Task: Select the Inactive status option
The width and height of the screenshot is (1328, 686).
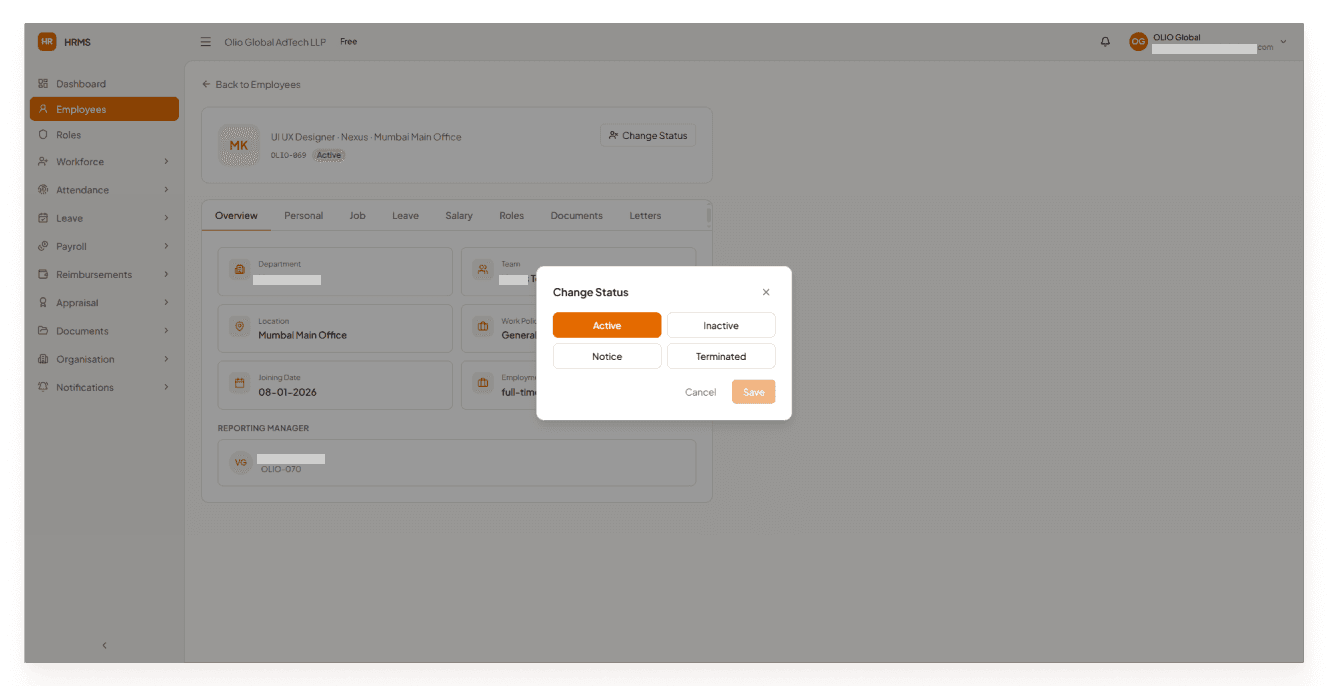Action: click(x=721, y=326)
